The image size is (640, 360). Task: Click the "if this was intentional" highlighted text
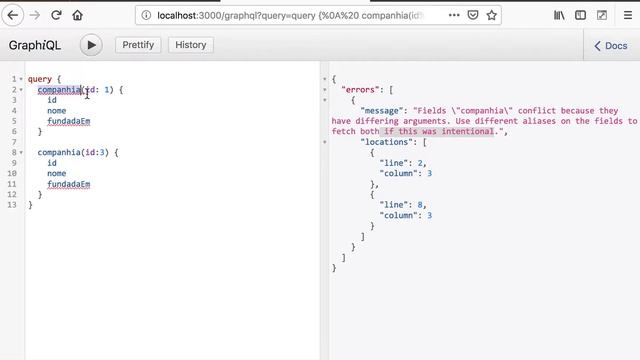coord(439,131)
